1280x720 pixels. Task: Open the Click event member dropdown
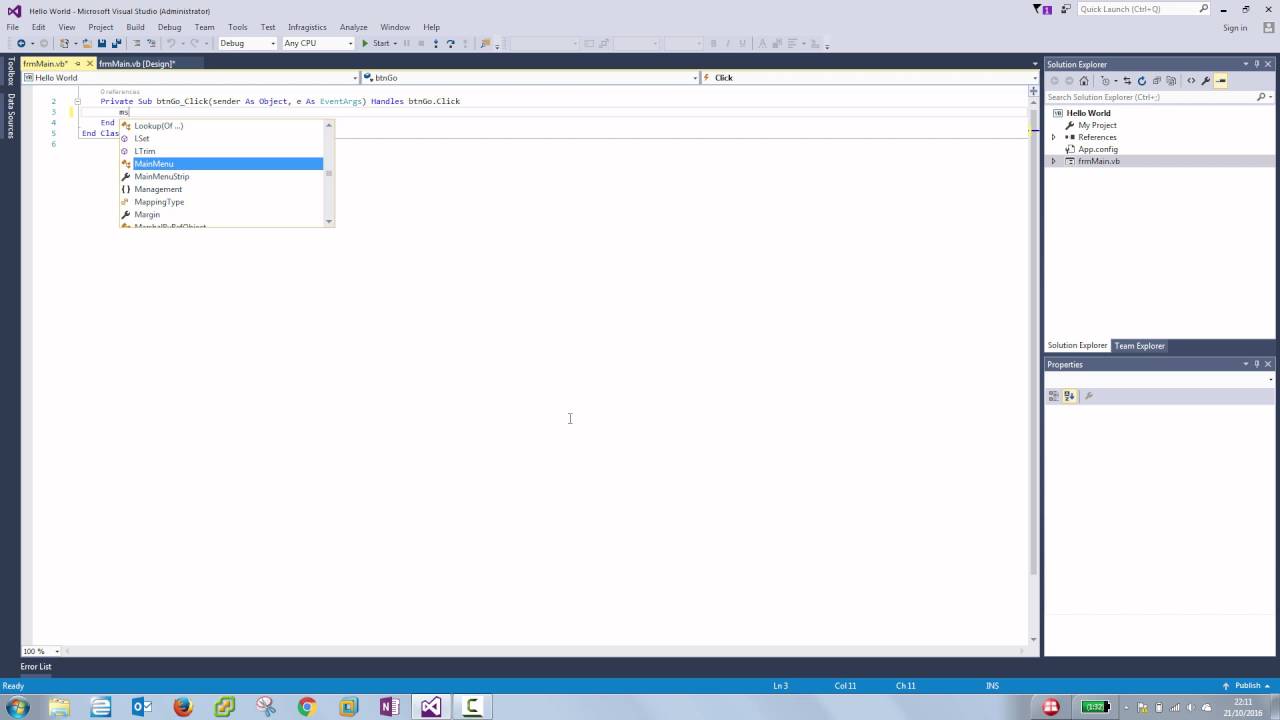(869, 77)
